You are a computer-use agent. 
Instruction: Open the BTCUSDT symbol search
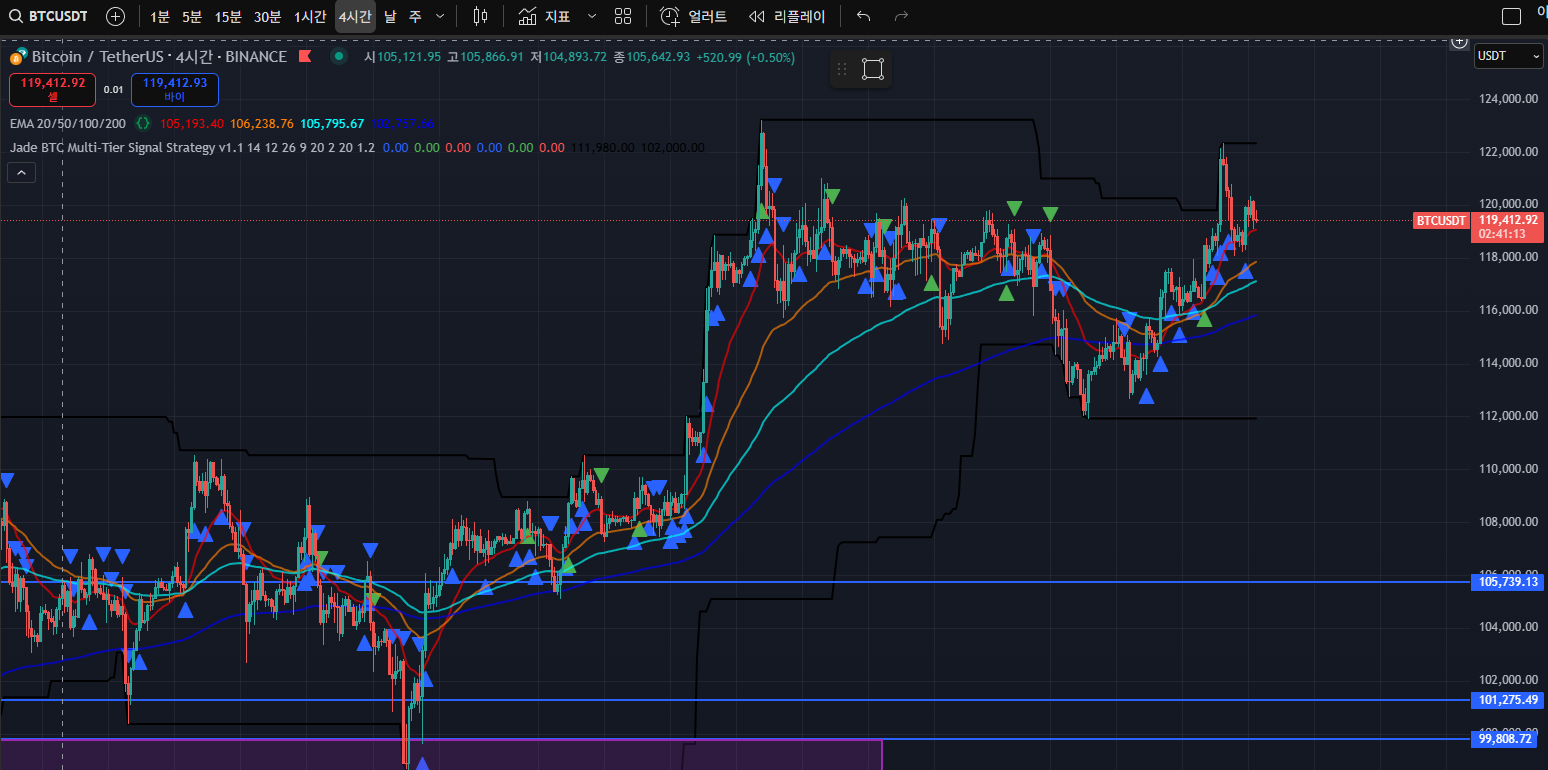click(x=49, y=16)
